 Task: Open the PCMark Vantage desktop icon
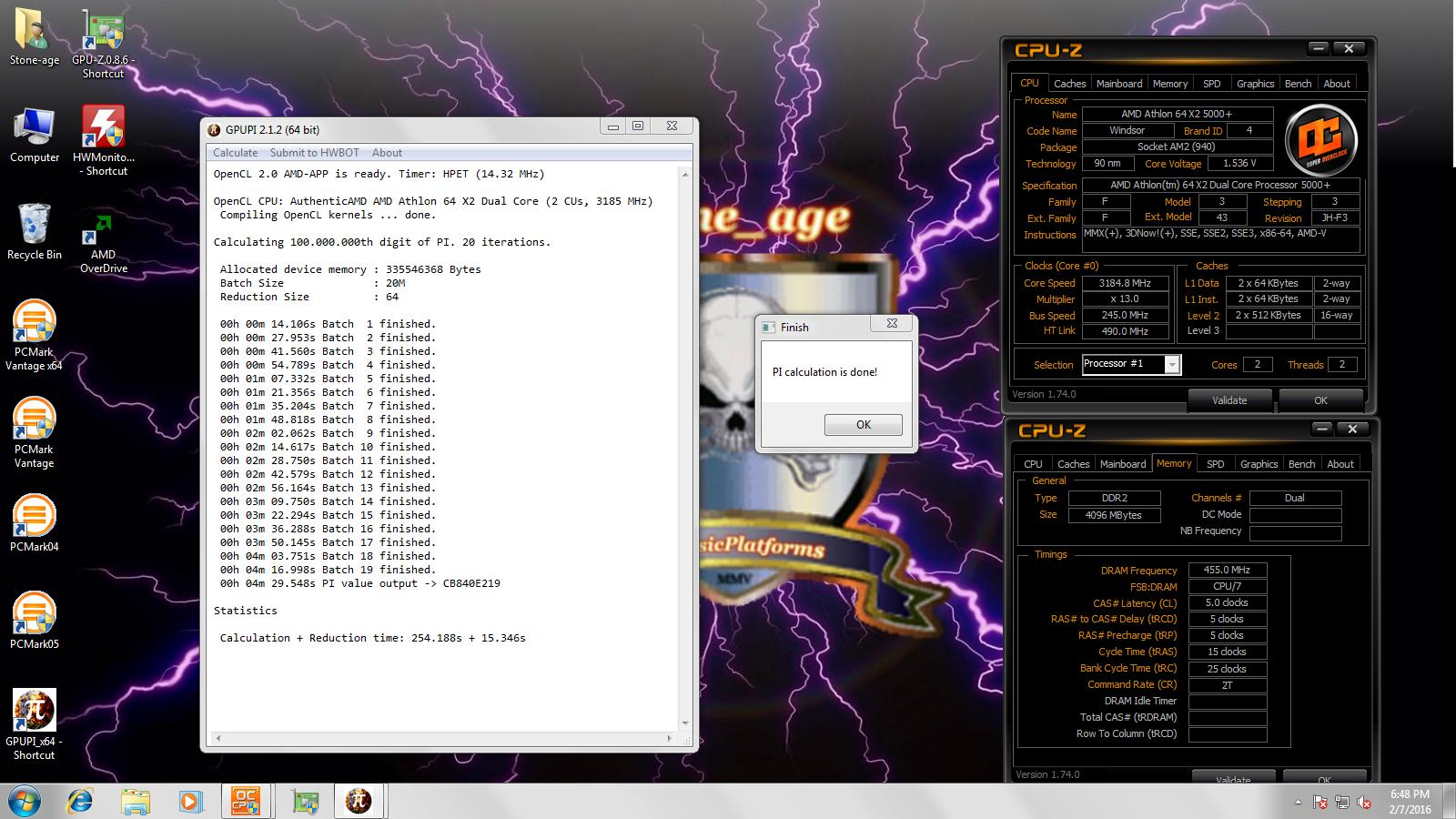coord(35,433)
